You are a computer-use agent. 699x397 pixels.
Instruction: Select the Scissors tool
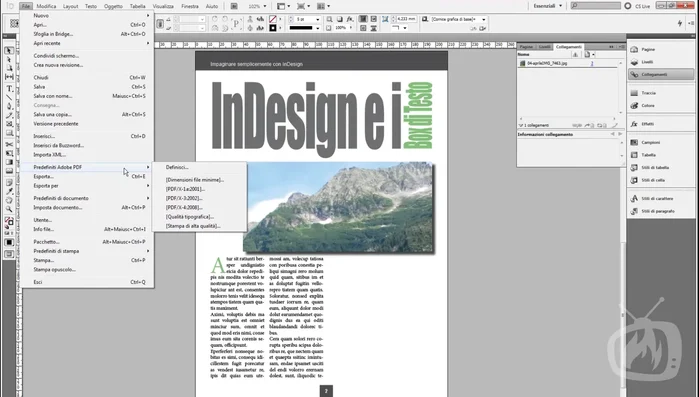pyautogui.click(x=9, y=144)
